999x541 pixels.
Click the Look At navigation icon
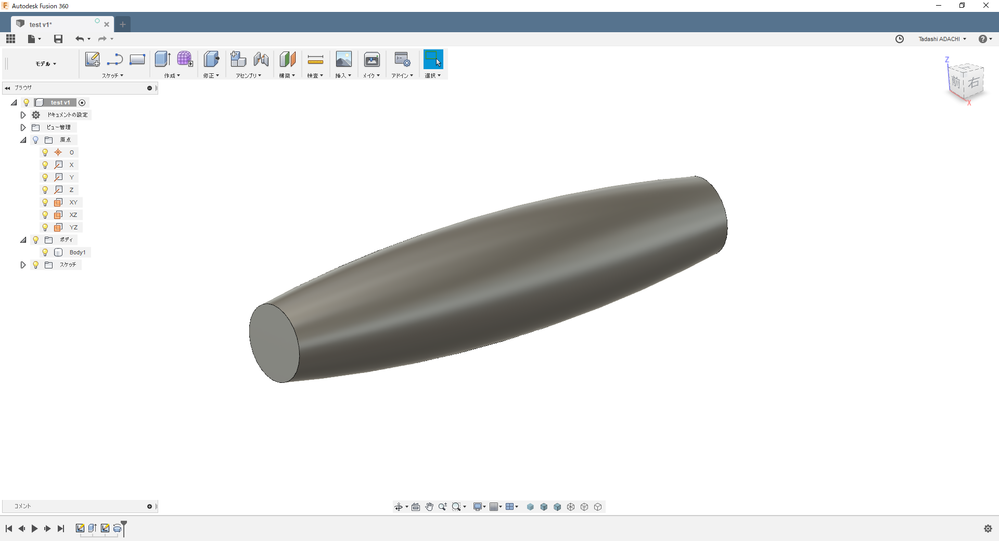(x=415, y=507)
